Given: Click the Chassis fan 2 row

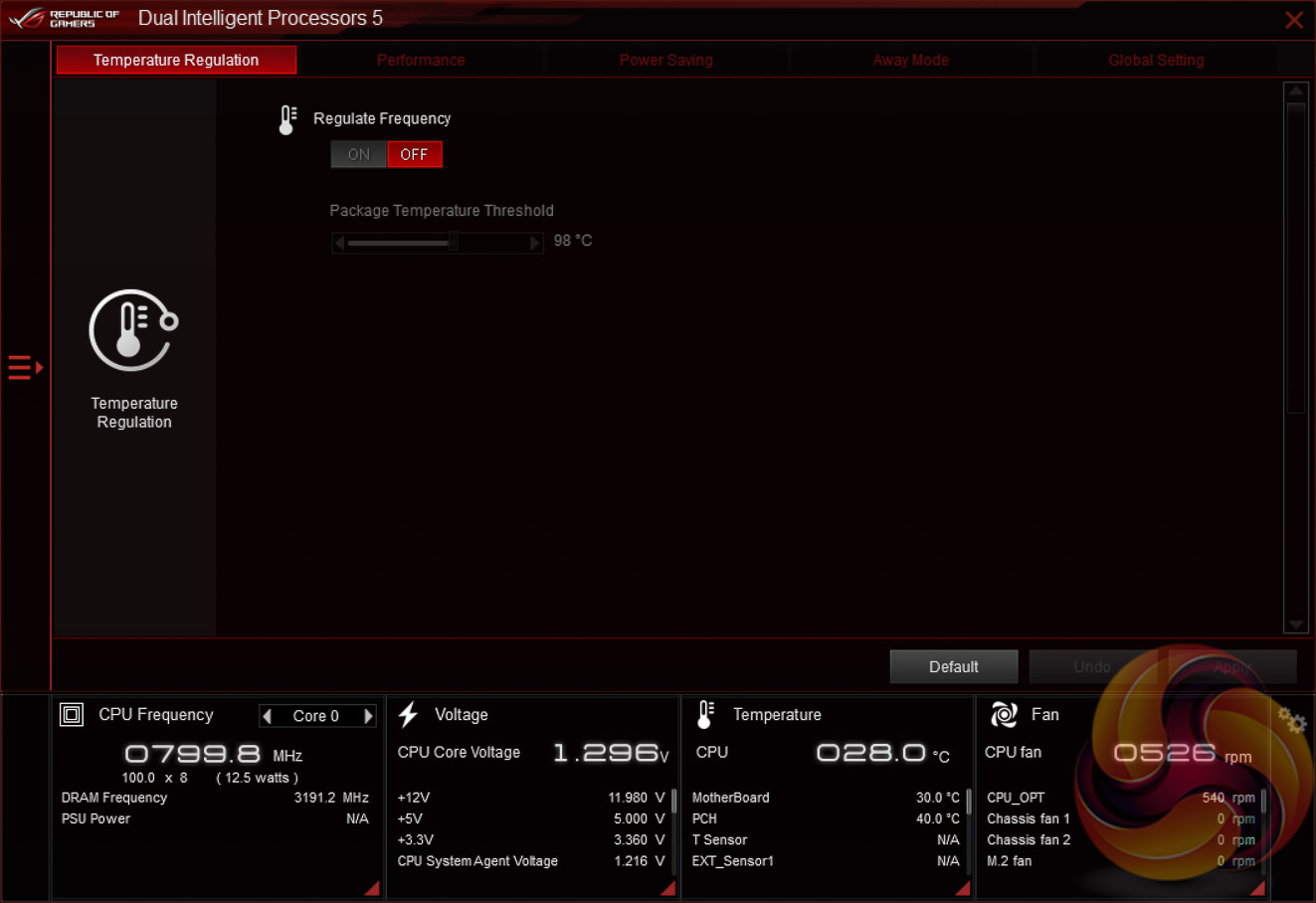Looking at the screenshot, I should point(1121,840).
